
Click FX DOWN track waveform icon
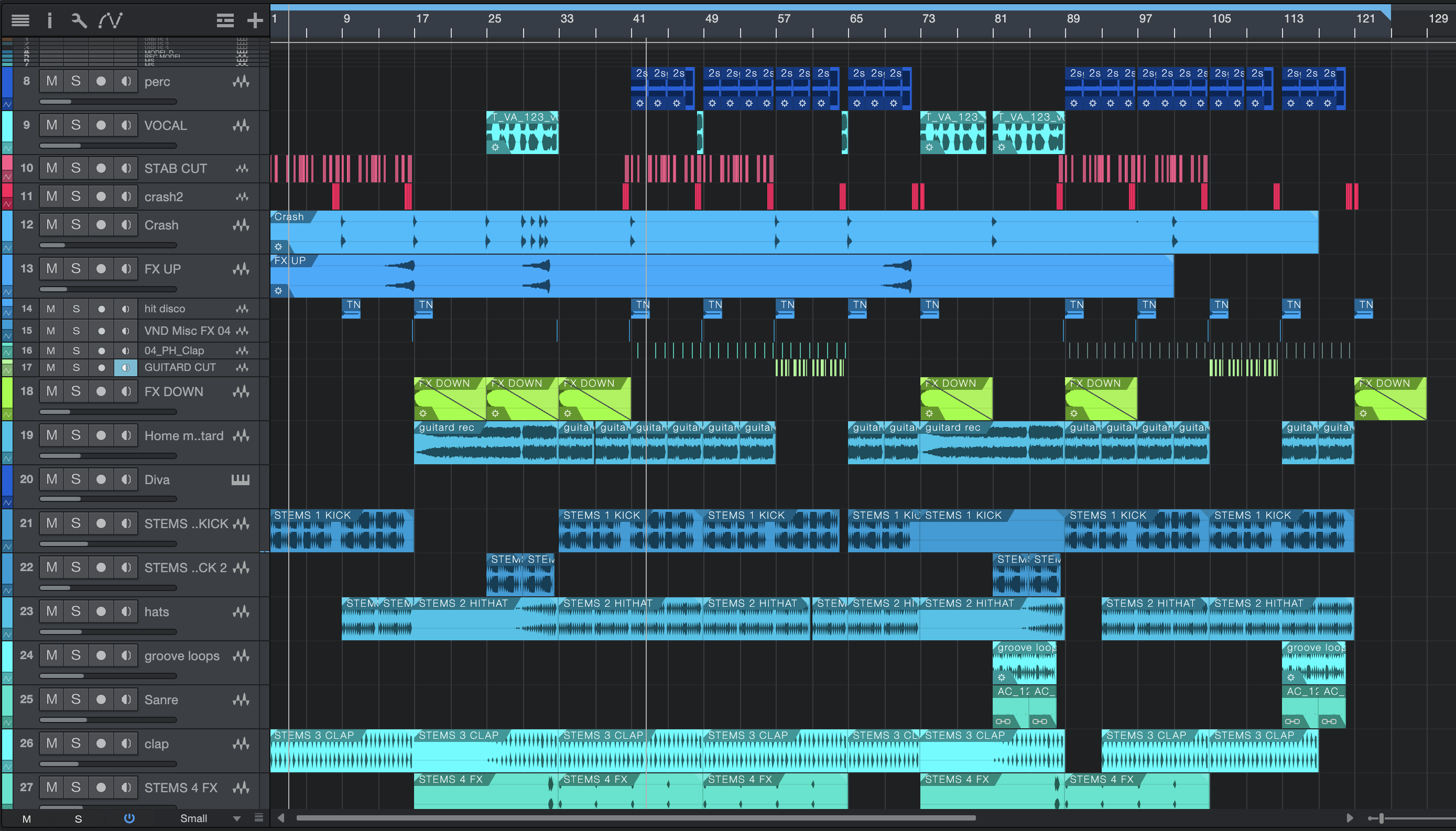[242, 391]
